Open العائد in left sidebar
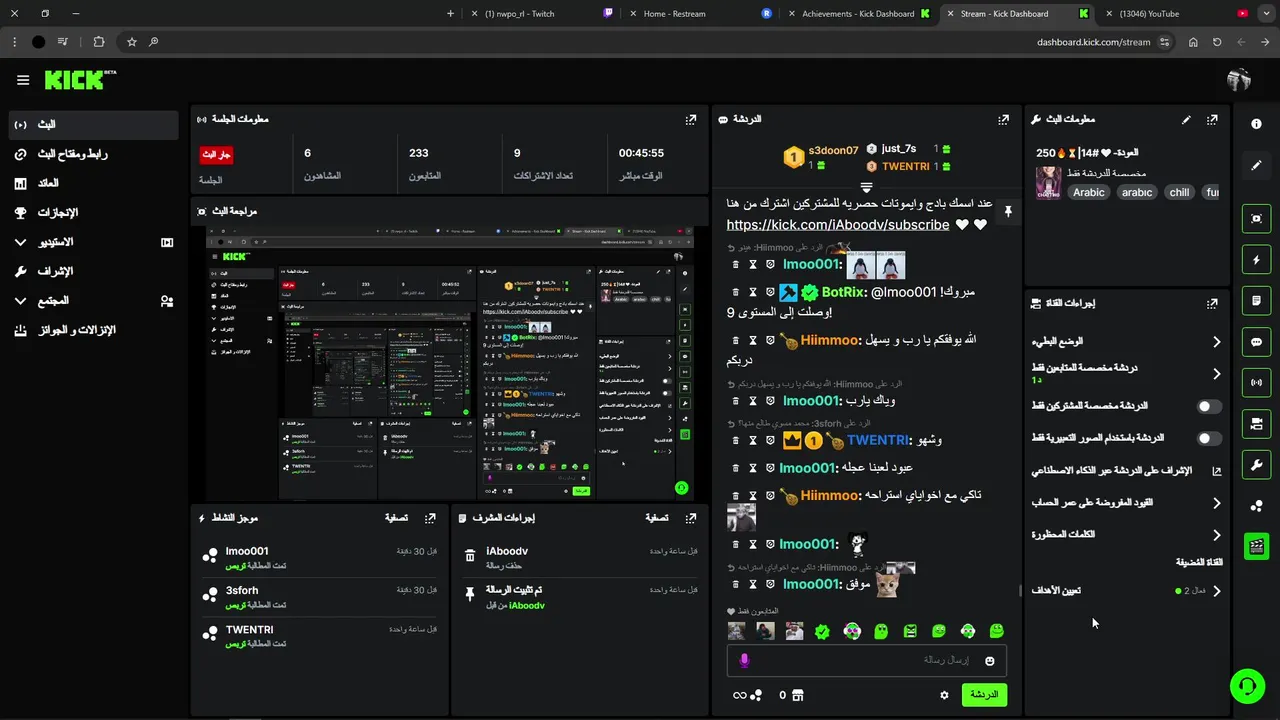 [x=94, y=184]
